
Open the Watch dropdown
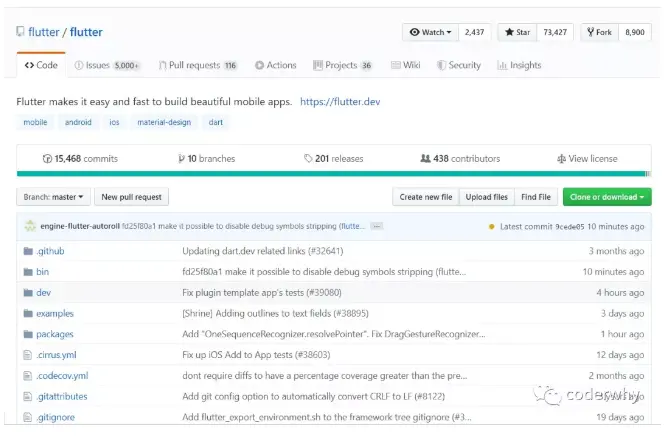click(430, 32)
